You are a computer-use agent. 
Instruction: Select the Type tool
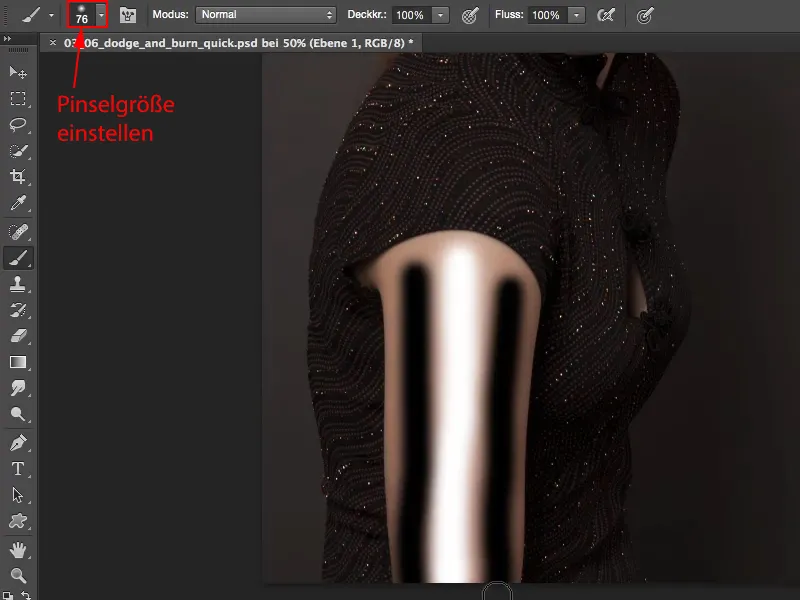(18, 469)
